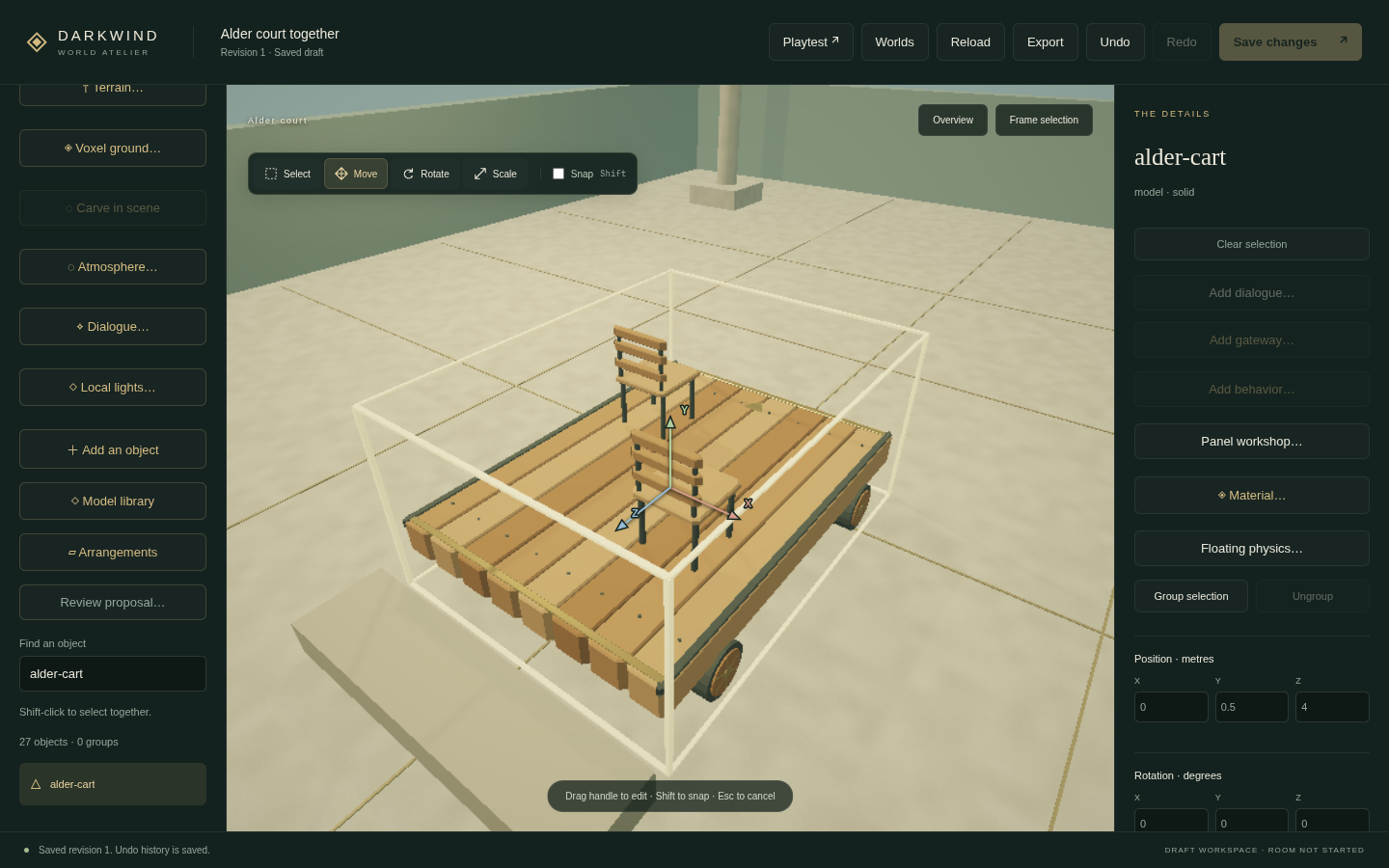Click the Darkwind diamond logo icon
The height and width of the screenshot is (868, 1389).
click(x=37, y=42)
